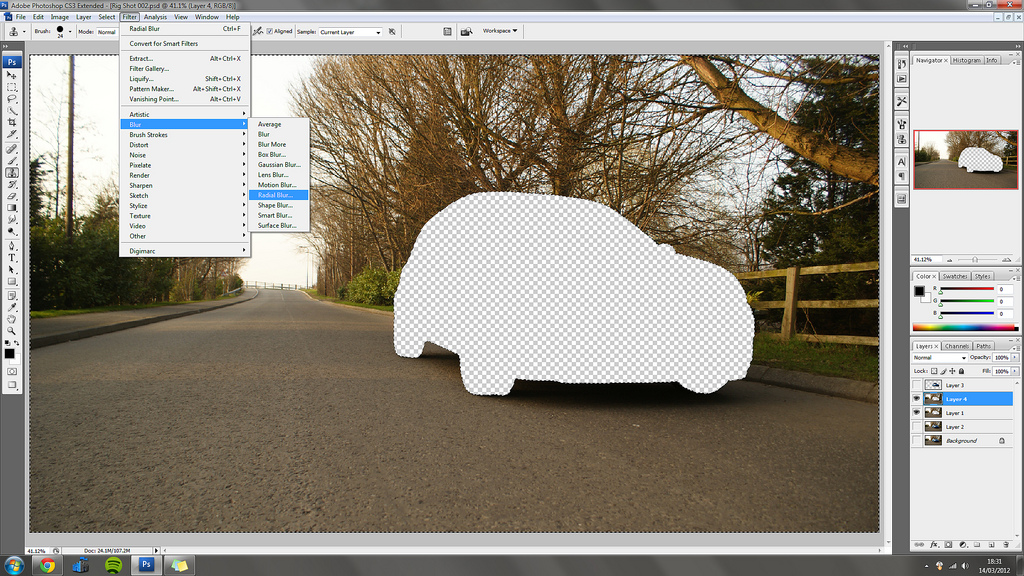Click Gaussian Blur... in the submenu

coord(278,165)
